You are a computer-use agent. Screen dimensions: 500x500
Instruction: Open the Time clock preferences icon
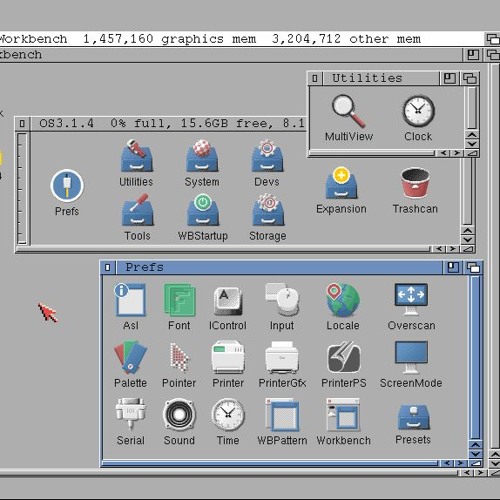(228, 414)
